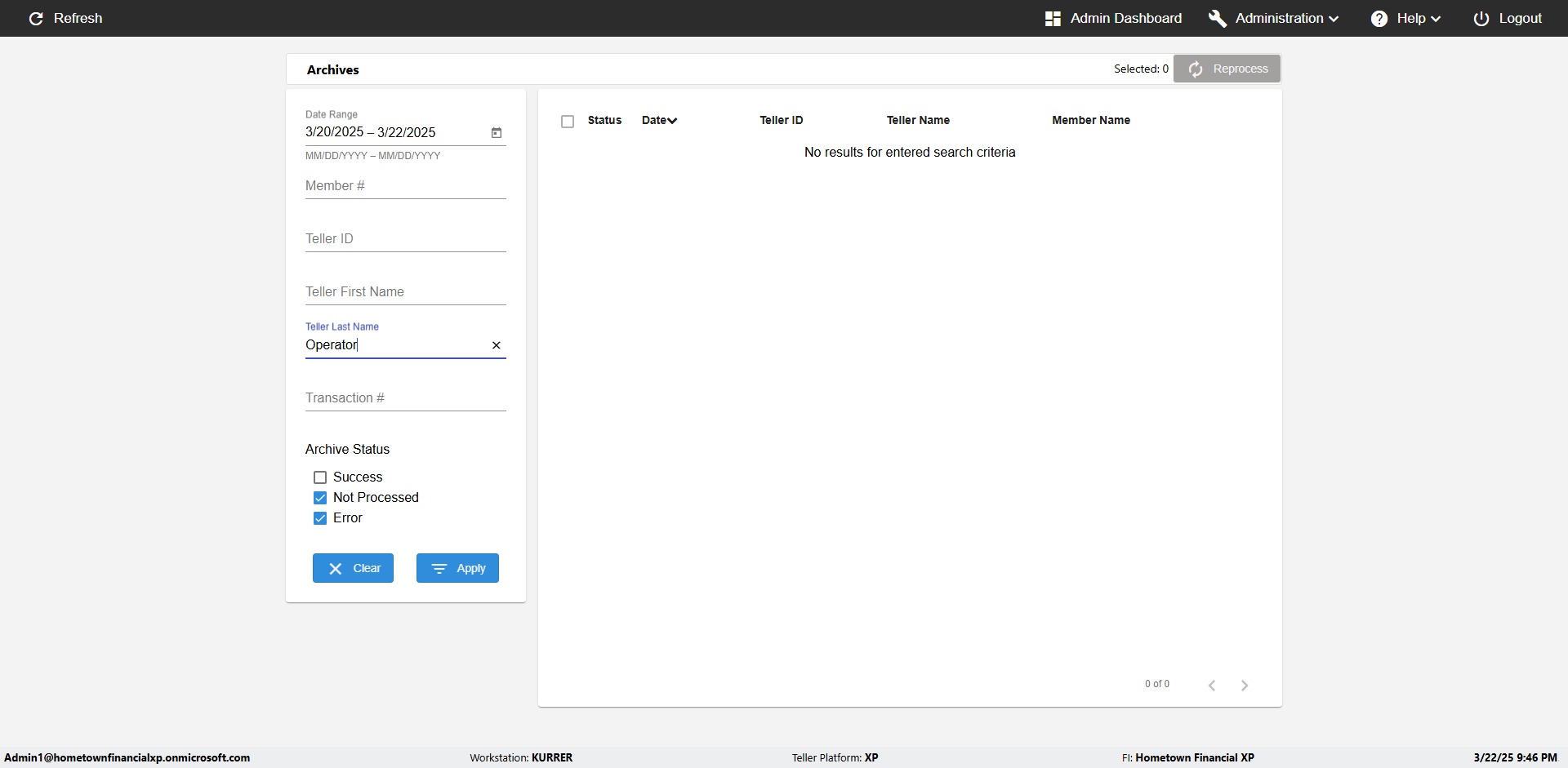
Task: Open the Admin Dashboard grid icon
Action: coord(1053,18)
